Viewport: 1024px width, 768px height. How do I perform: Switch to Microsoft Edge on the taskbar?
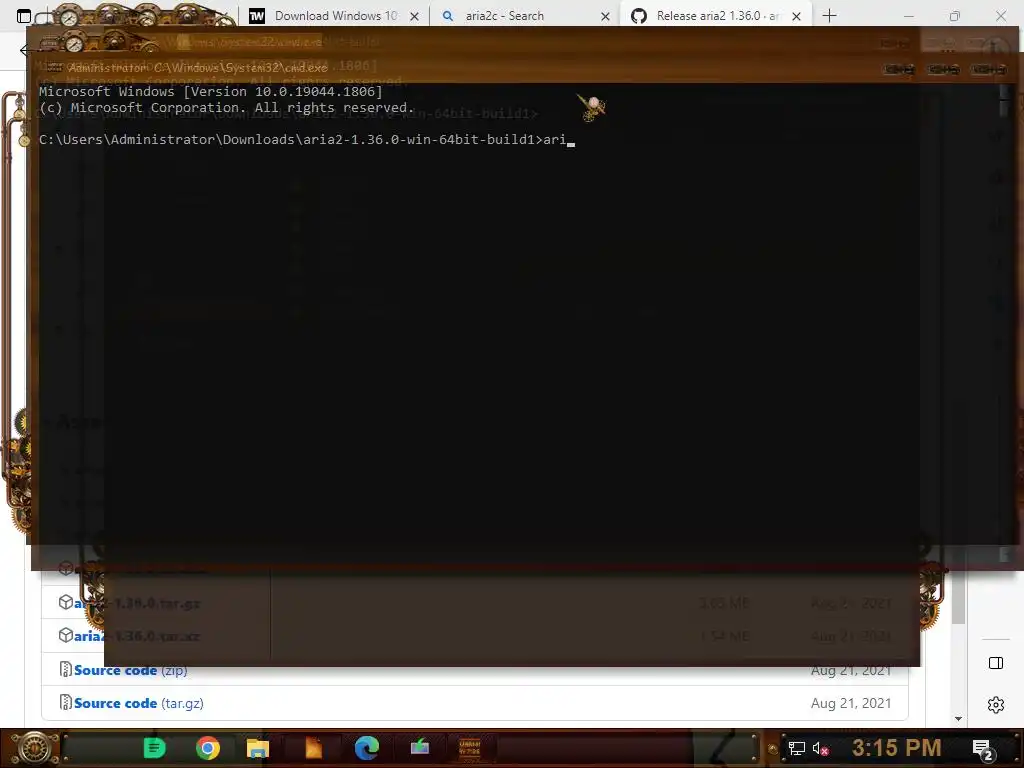tap(367, 748)
